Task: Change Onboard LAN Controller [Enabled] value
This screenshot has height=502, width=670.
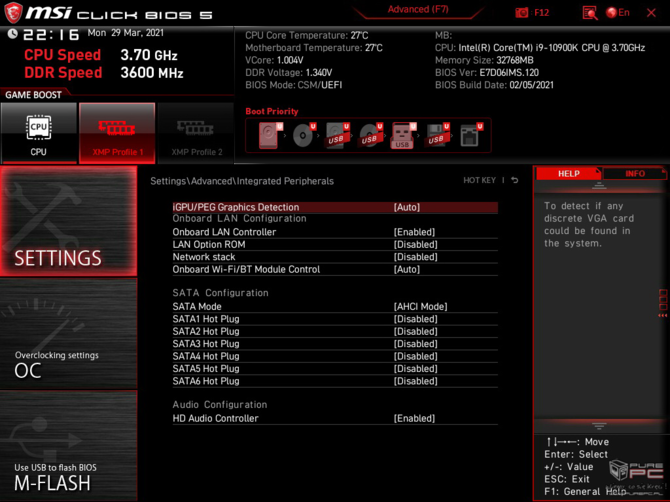Action: [x=414, y=232]
